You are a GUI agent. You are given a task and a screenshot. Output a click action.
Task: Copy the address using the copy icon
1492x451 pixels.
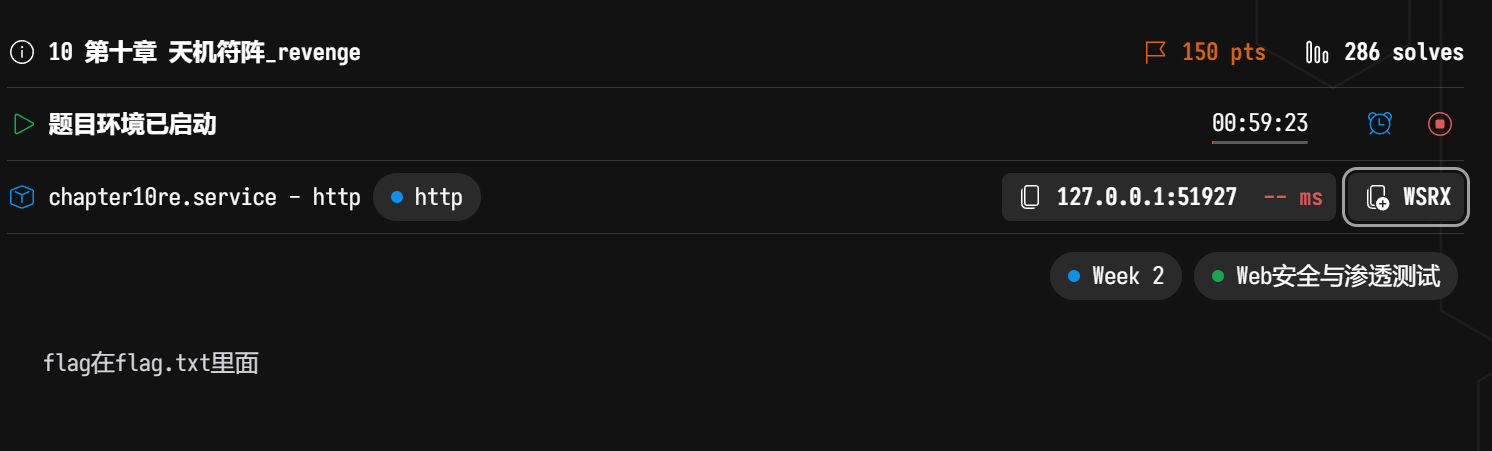coord(1030,197)
